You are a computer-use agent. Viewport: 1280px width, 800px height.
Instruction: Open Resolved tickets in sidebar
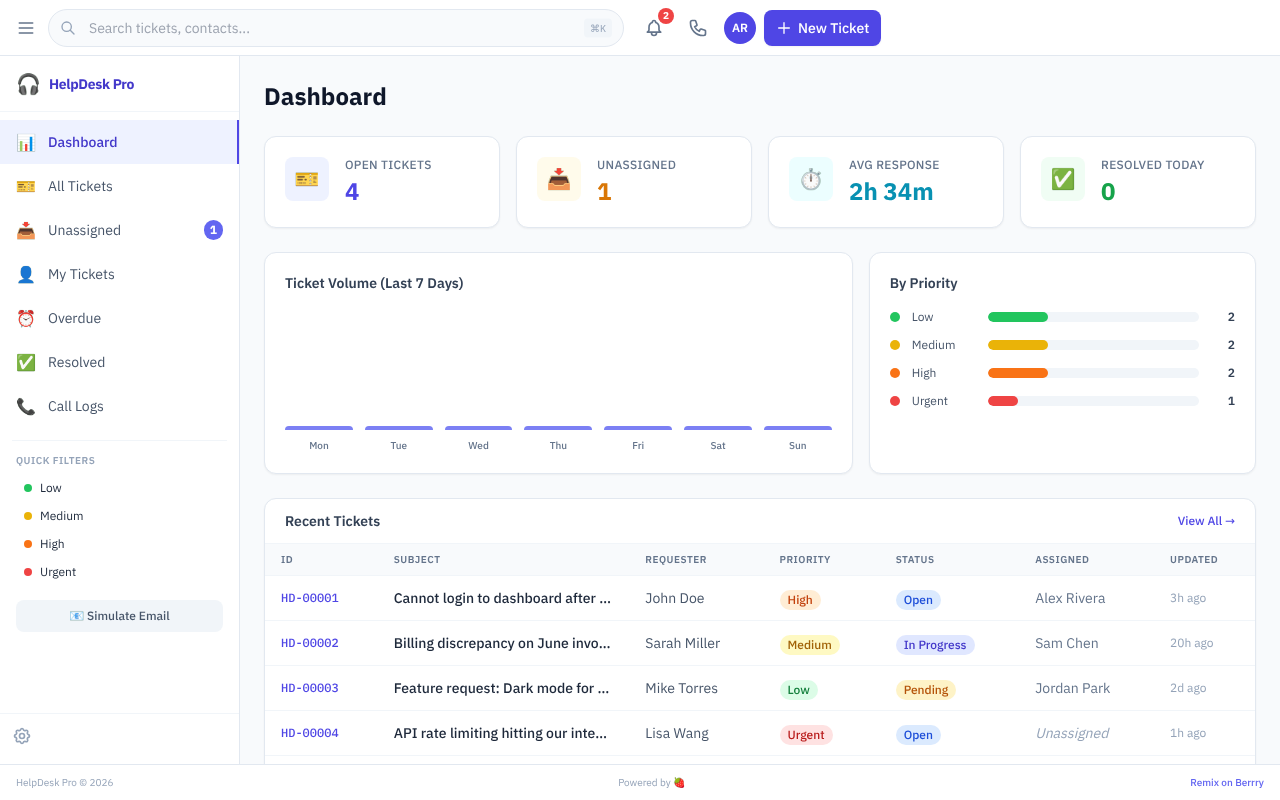(119, 362)
